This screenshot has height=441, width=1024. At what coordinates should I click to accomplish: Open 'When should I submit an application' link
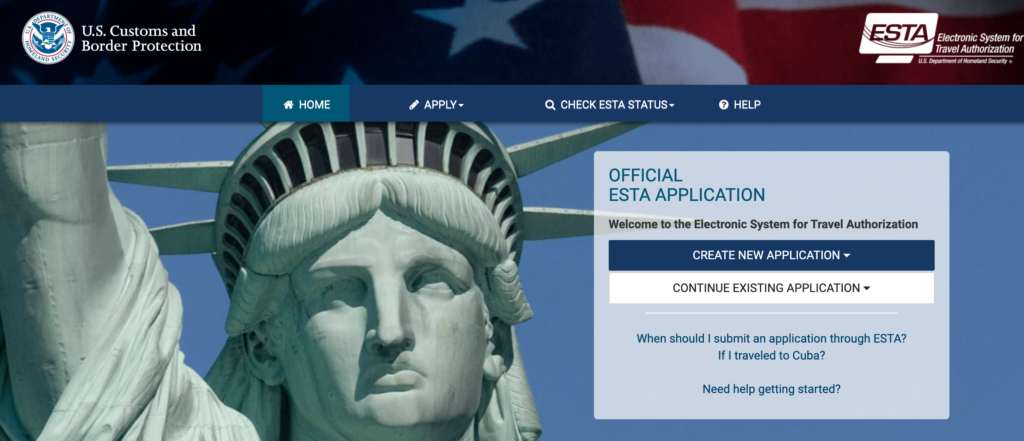771,339
